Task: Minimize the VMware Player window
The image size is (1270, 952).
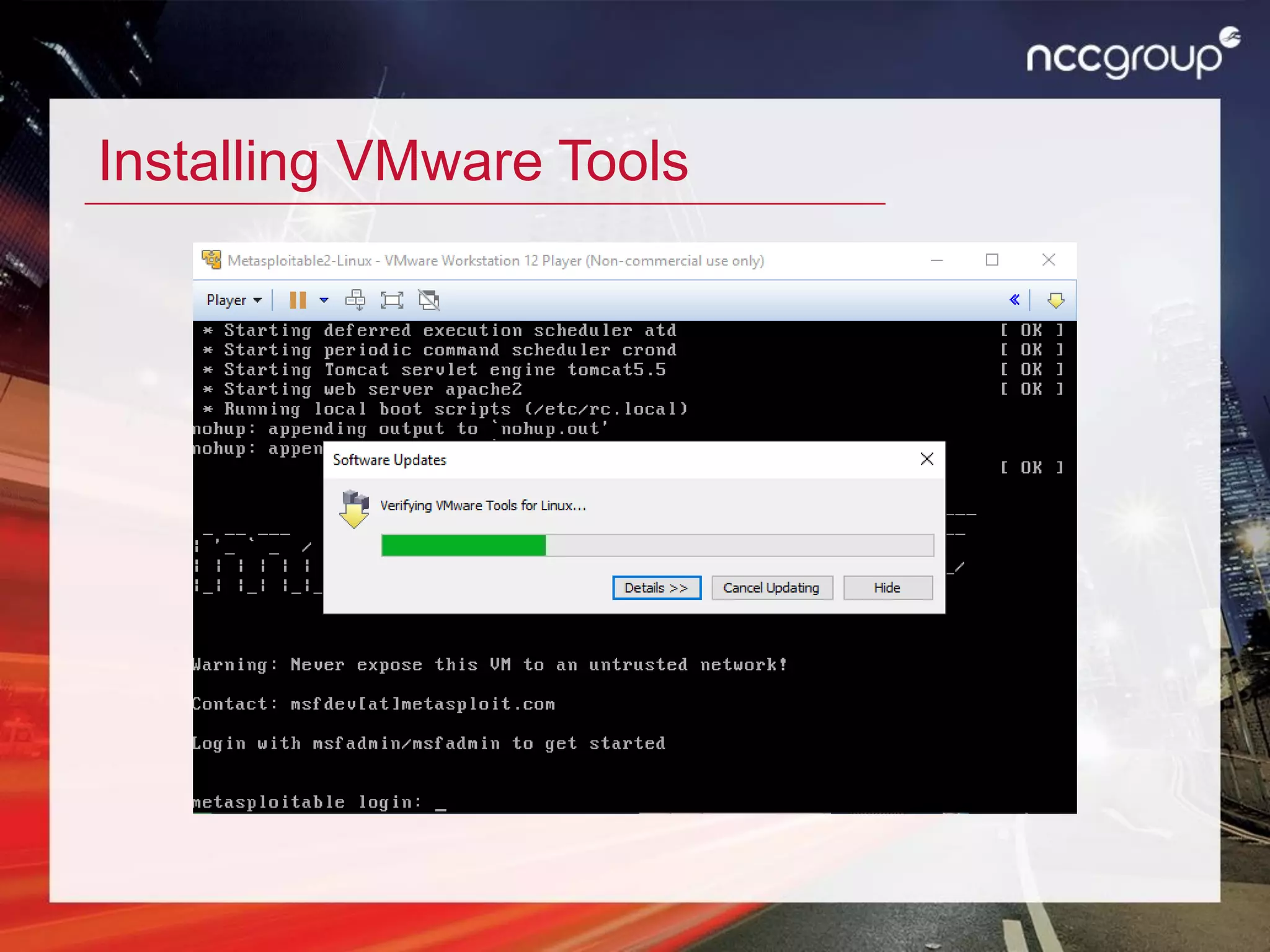Action: 937,260
